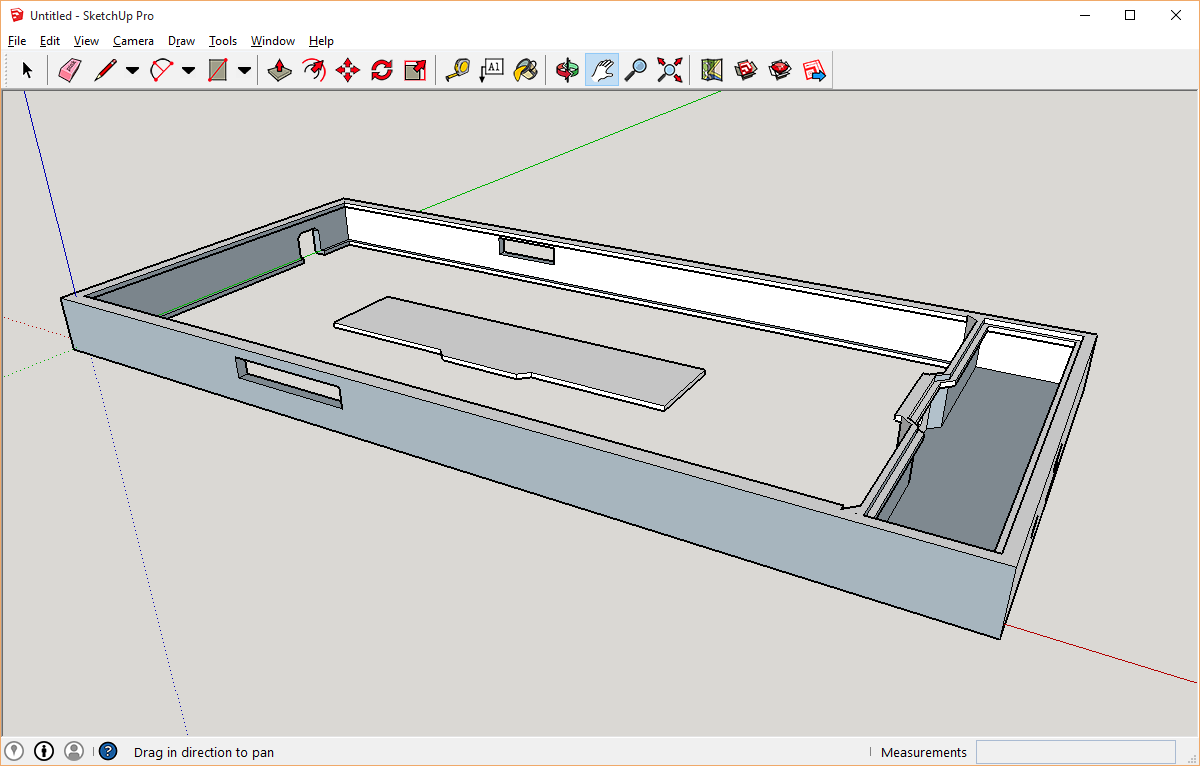This screenshot has height=766, width=1200.
Task: Select the Rectangle shape tool
Action: coord(217,70)
